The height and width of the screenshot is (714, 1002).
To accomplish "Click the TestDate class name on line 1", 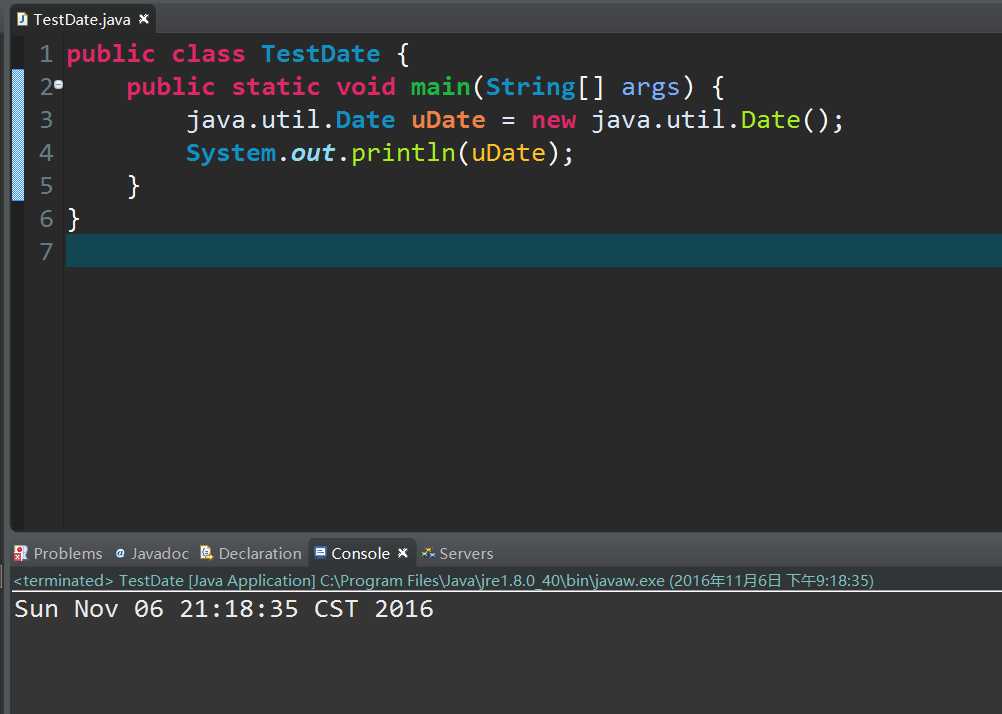I will point(321,54).
